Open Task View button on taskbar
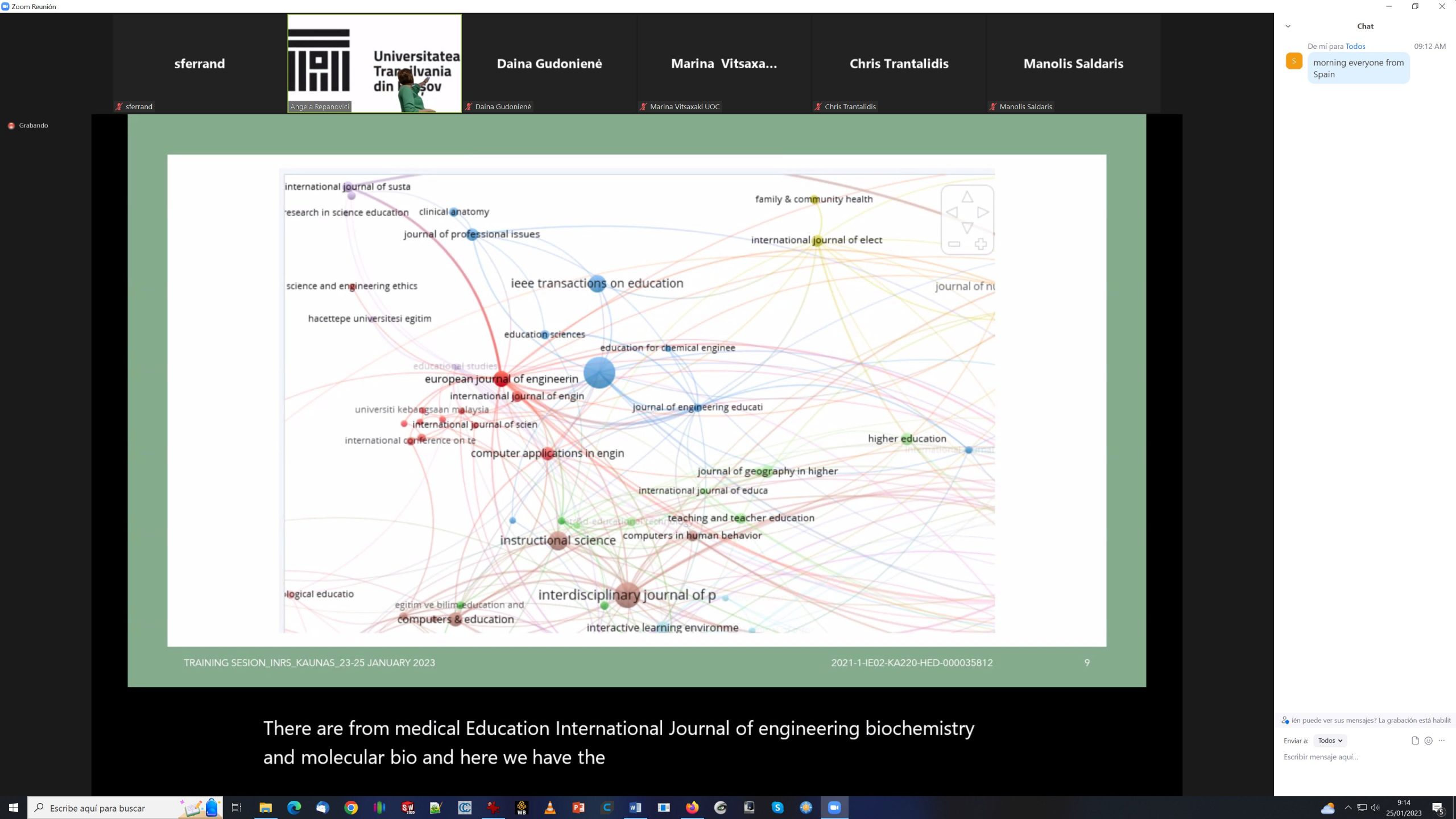This screenshot has height=819, width=1456. [237, 808]
